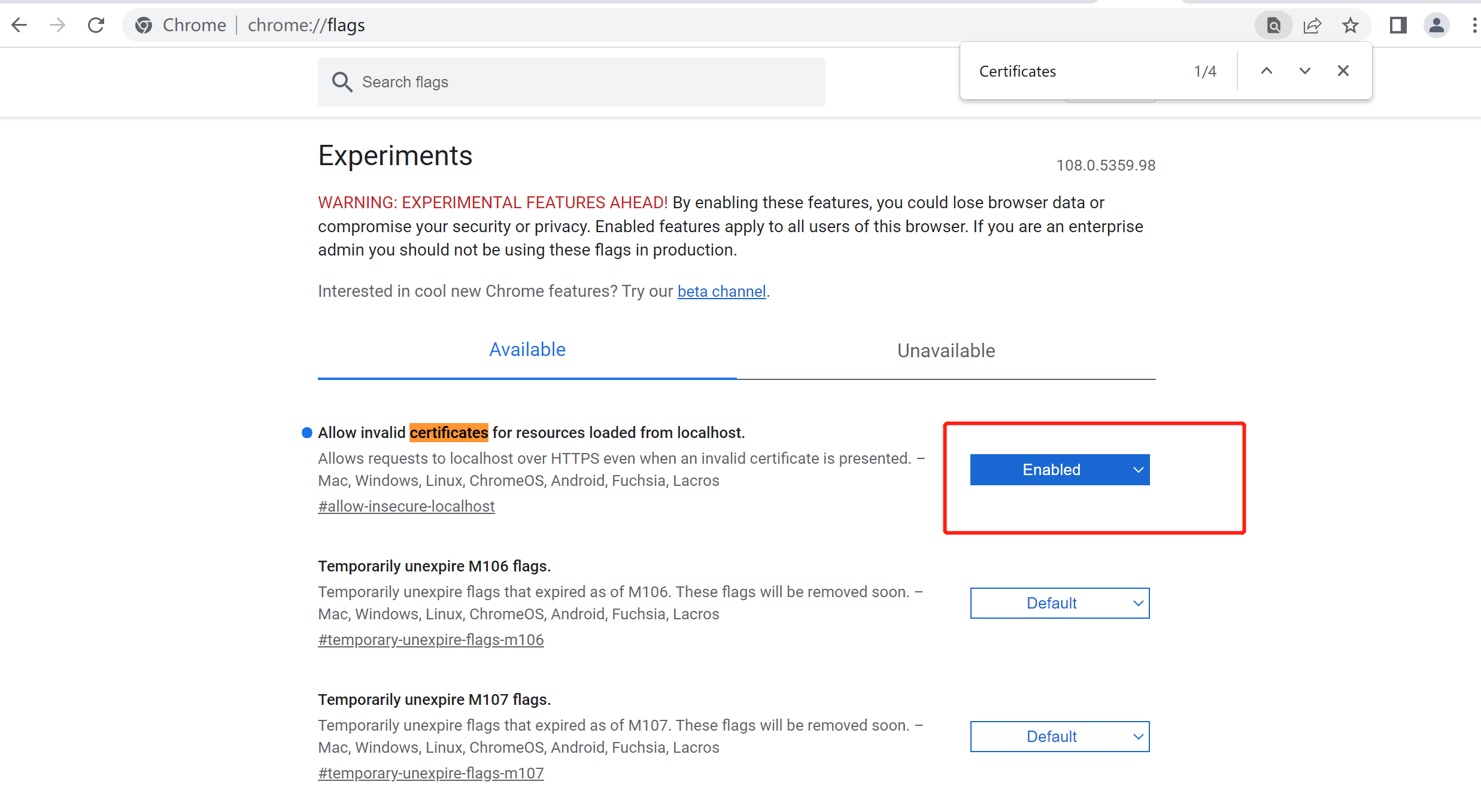
Task: Go to next find result
Action: pos(1304,71)
